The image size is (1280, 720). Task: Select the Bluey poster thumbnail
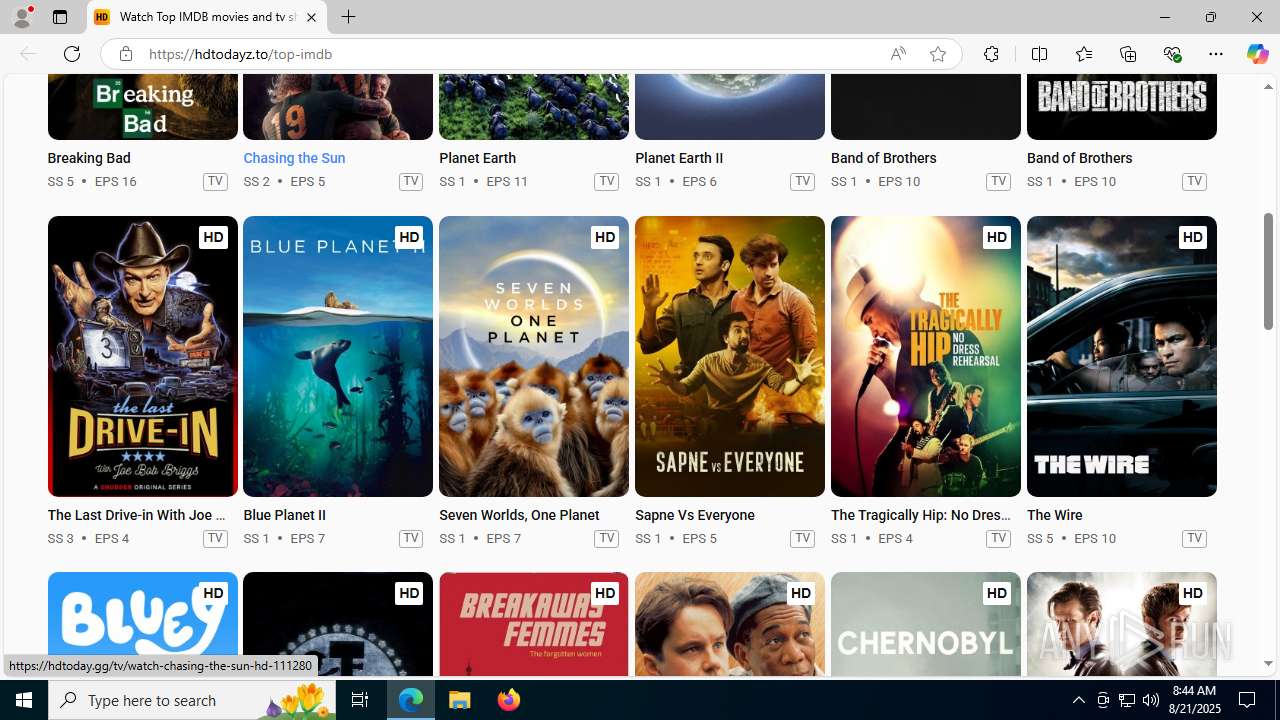142,625
